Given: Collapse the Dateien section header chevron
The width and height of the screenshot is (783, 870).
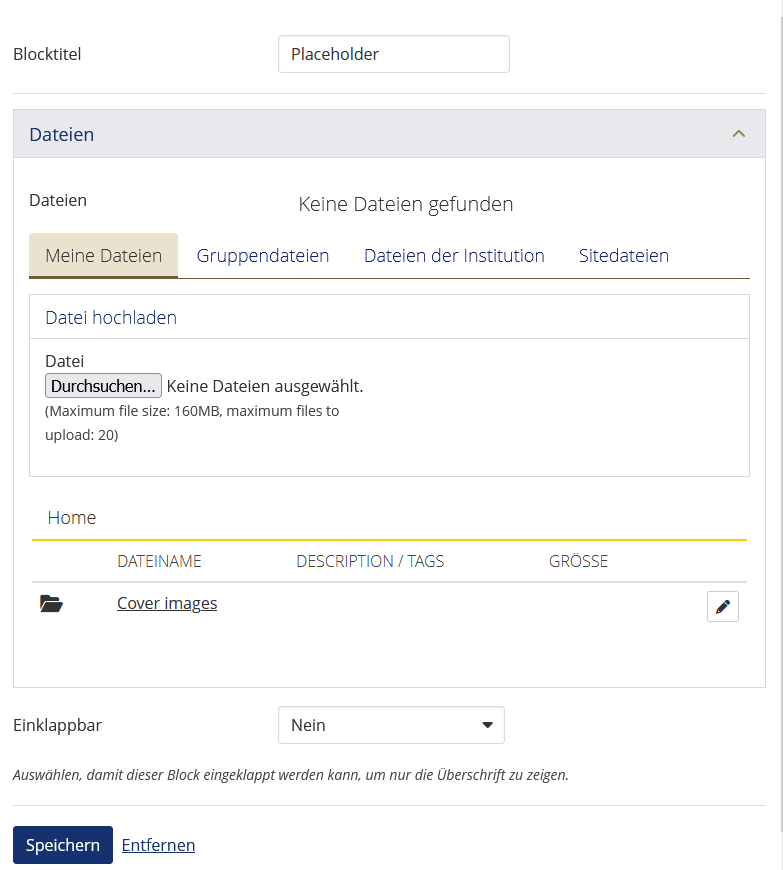Looking at the screenshot, I should [739, 134].
